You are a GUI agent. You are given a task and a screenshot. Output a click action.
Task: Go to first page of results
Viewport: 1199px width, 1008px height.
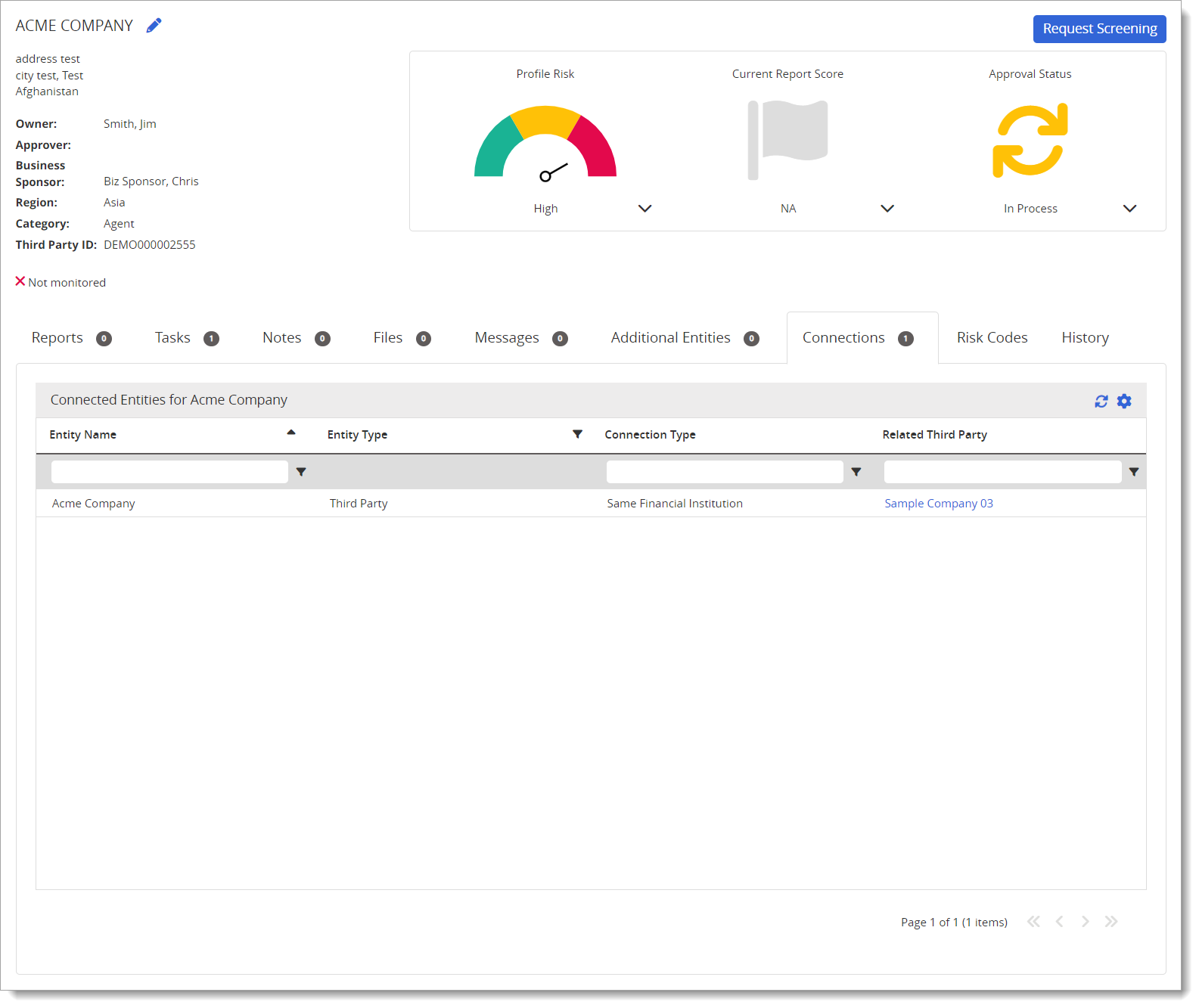point(1033,922)
